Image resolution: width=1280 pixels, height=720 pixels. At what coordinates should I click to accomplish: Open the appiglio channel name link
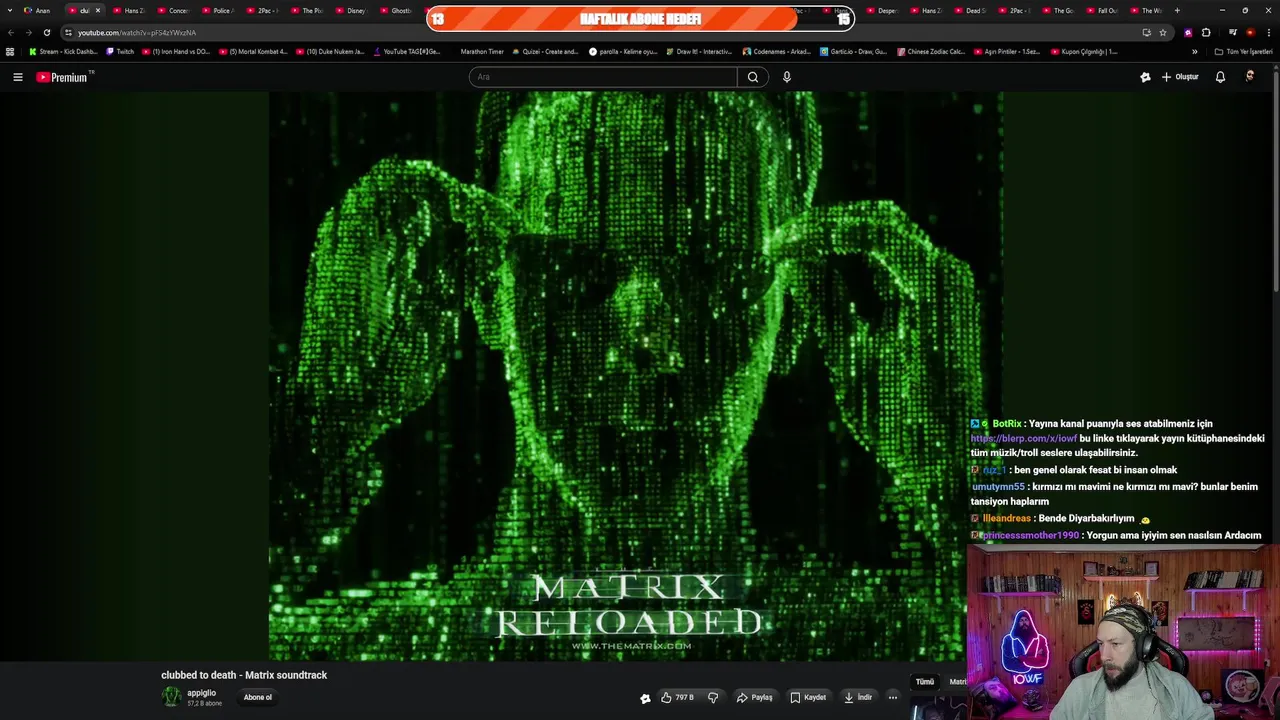[201, 693]
